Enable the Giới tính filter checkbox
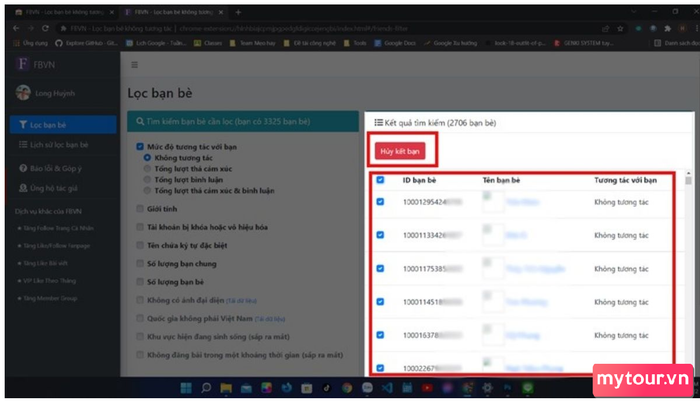The height and width of the screenshot is (405, 700). click(x=140, y=209)
